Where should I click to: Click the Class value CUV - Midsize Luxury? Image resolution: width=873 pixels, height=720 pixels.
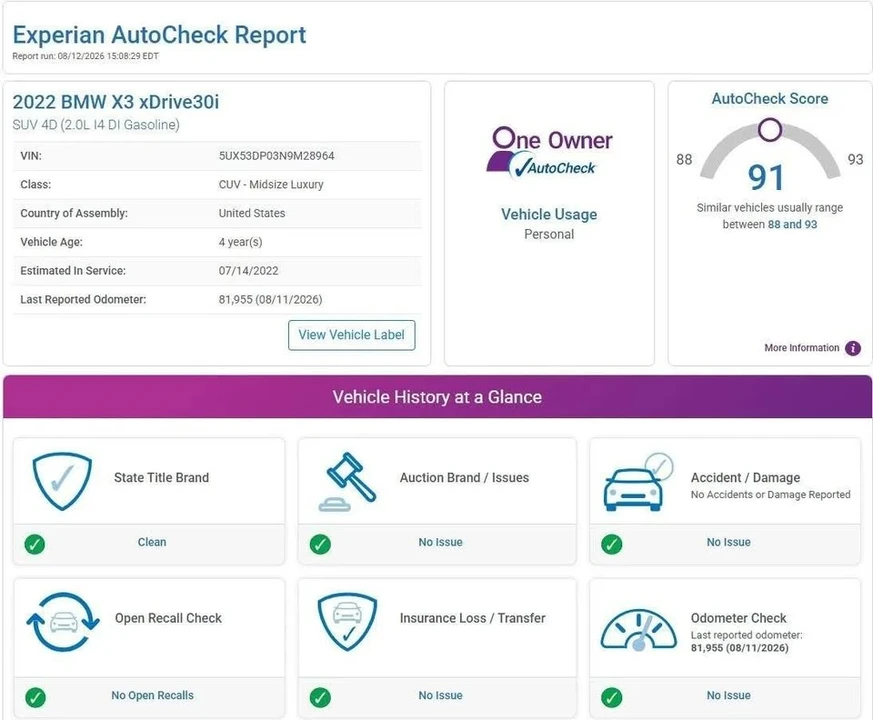[x=271, y=184]
